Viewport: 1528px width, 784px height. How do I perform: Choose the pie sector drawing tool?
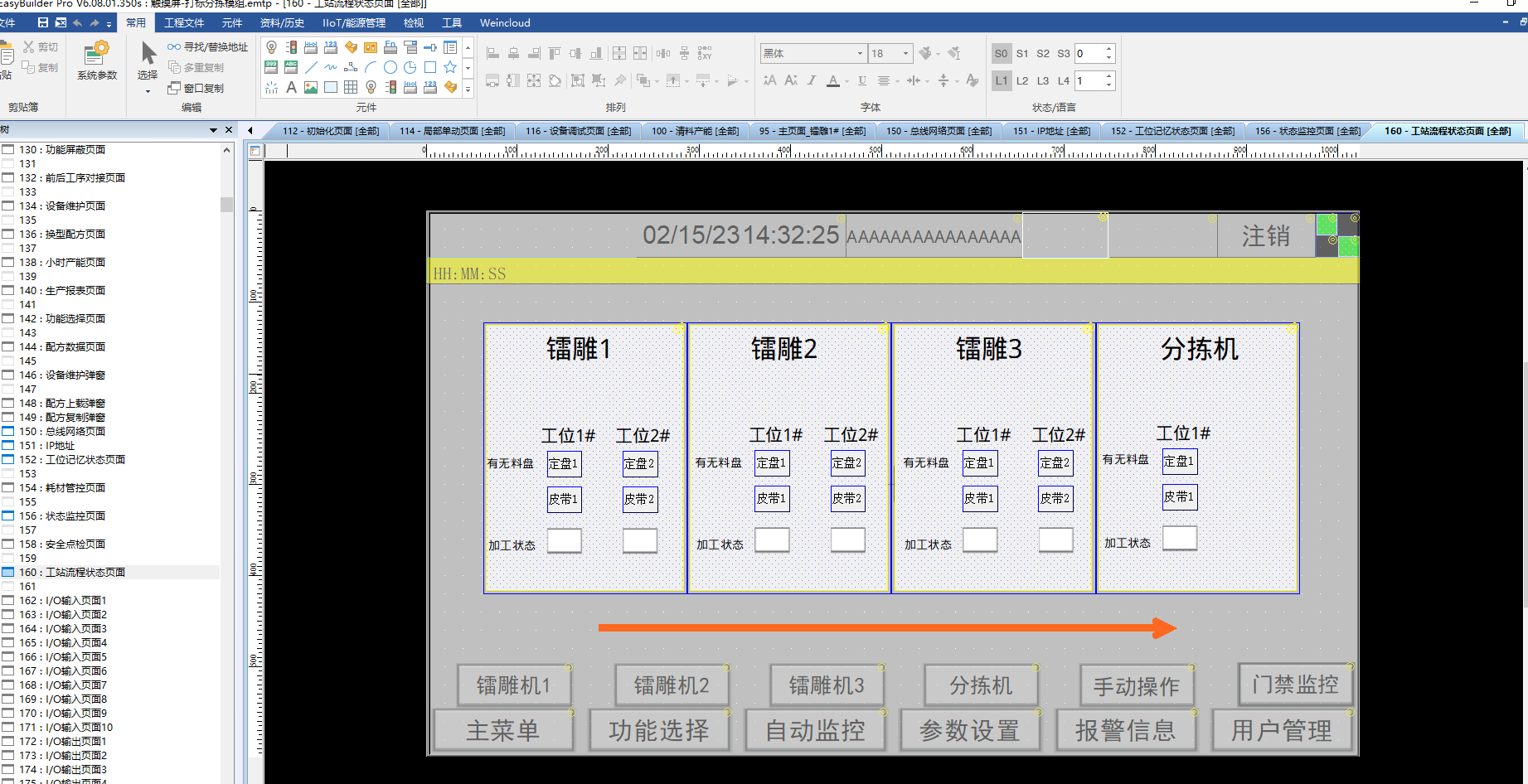coord(410,67)
